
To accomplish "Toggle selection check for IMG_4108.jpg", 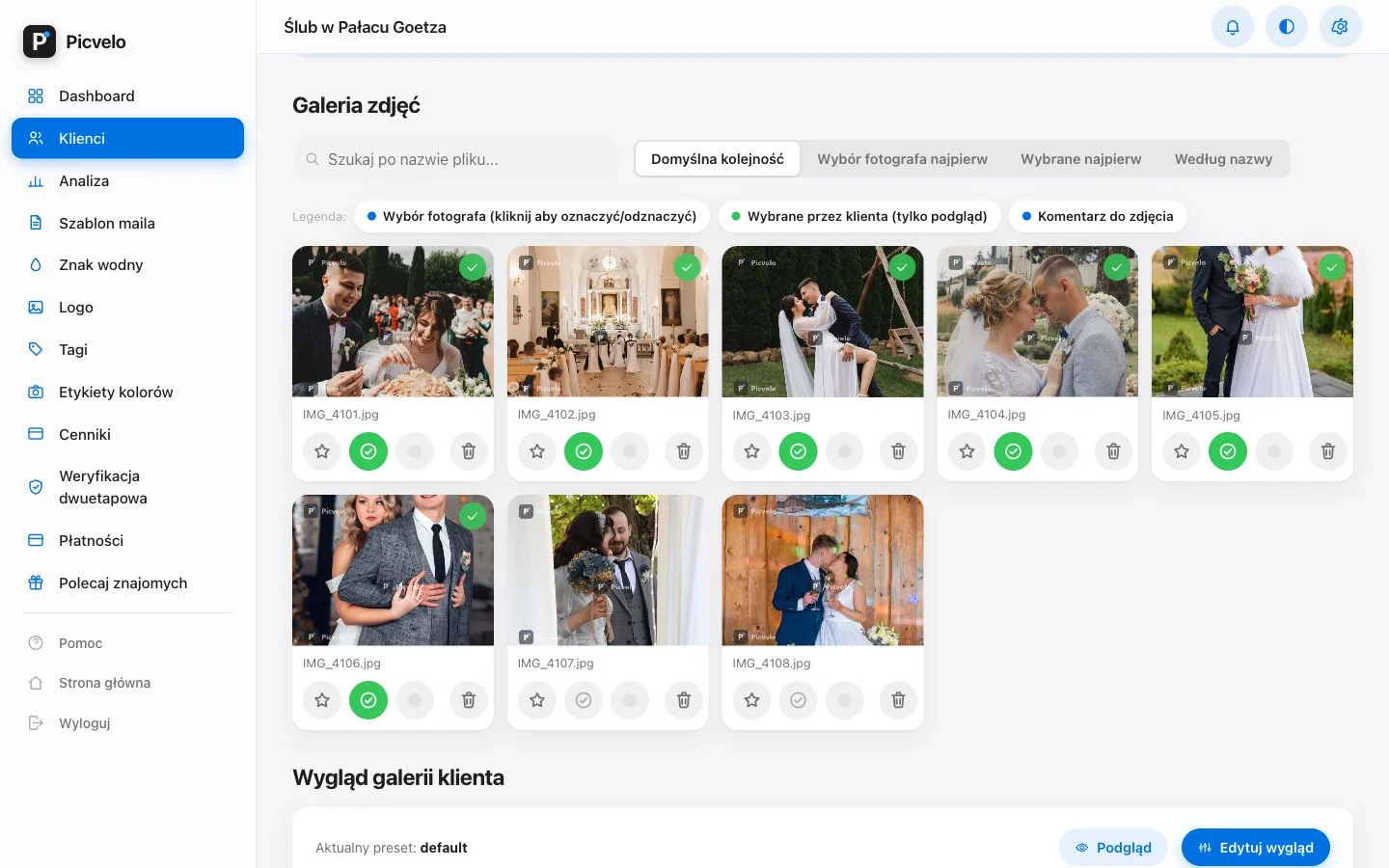I will click(798, 700).
